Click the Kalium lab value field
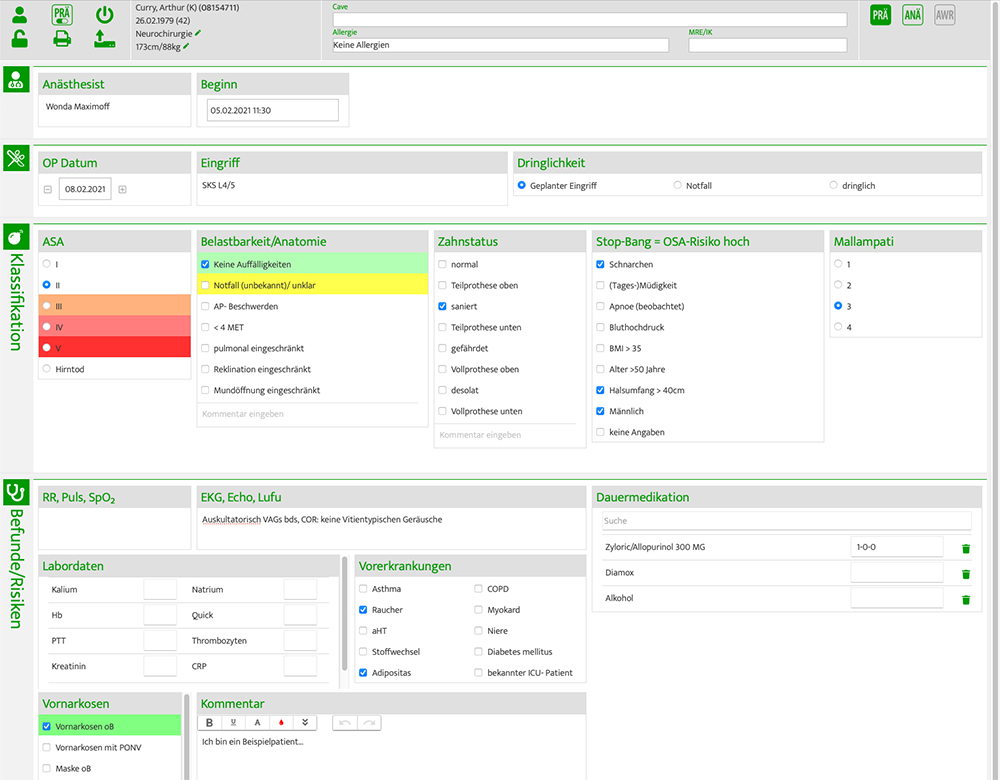 coord(160,590)
